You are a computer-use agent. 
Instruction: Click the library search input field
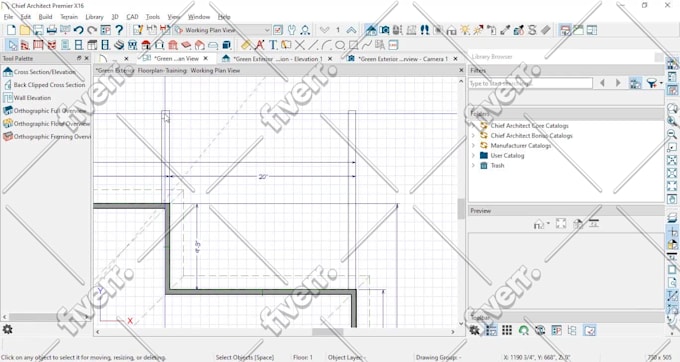[530, 83]
